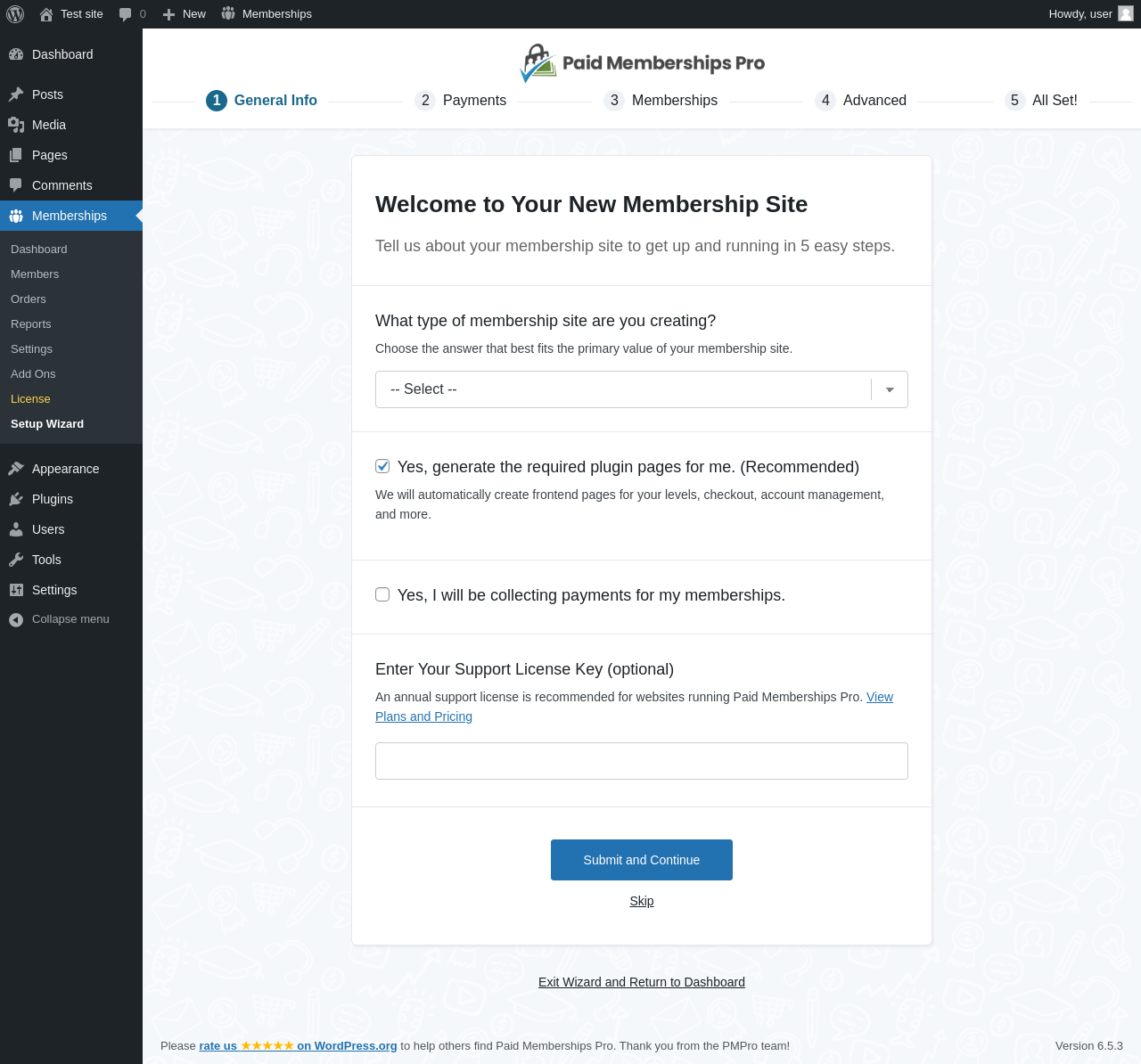This screenshot has width=1141, height=1064.
Task: Click the Pages icon in sidebar
Action: coord(16,155)
